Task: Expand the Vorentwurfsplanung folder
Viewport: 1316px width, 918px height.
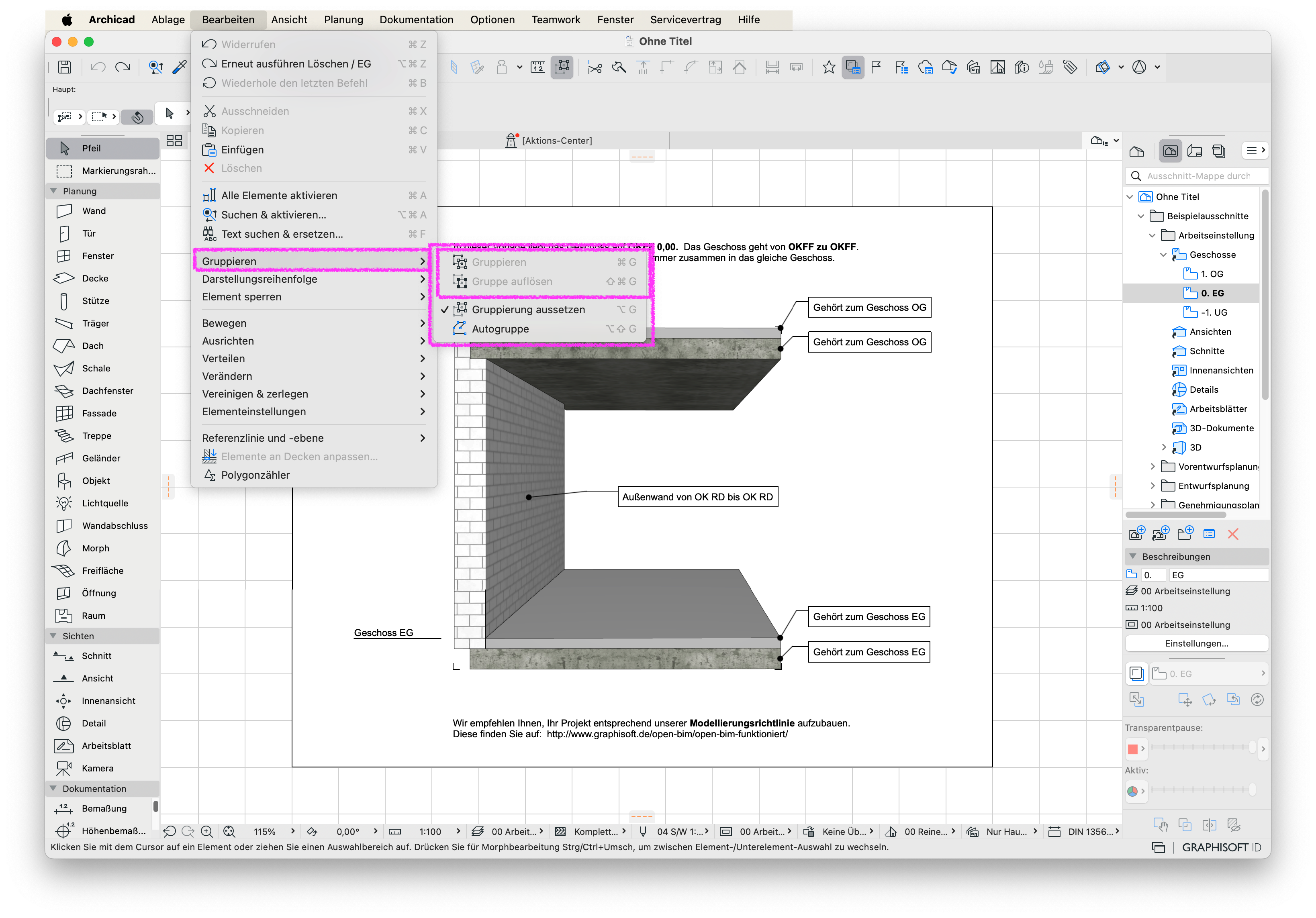Action: click(1152, 467)
